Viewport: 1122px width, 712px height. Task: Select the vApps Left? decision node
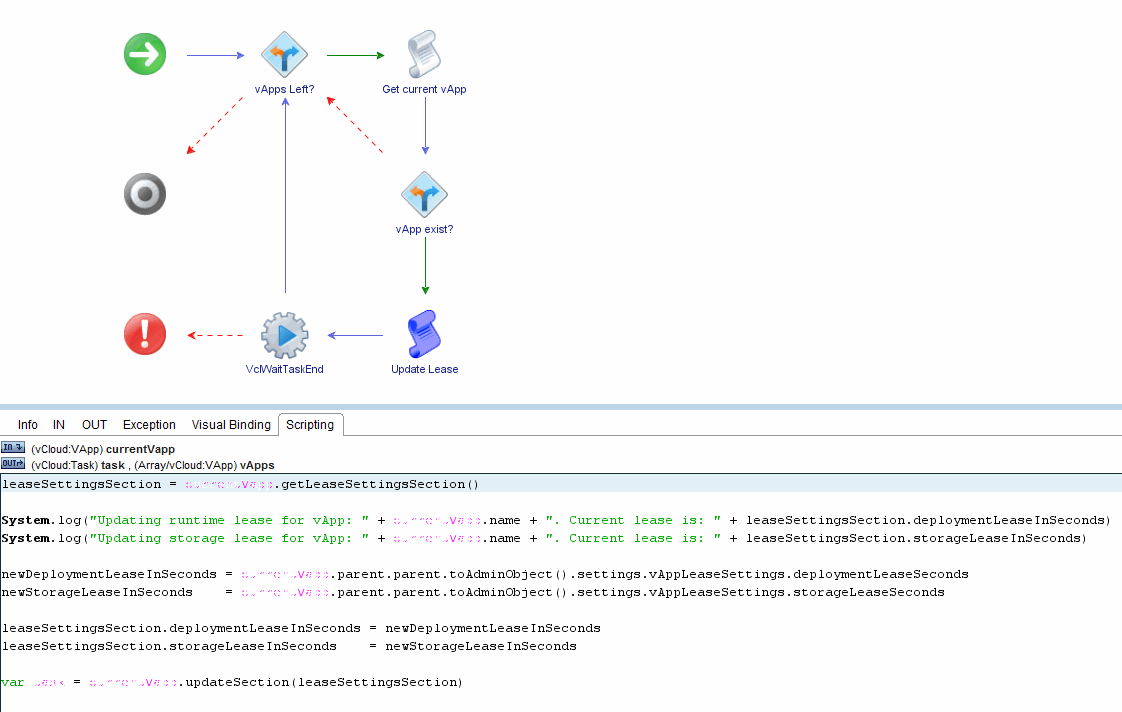[x=284, y=55]
